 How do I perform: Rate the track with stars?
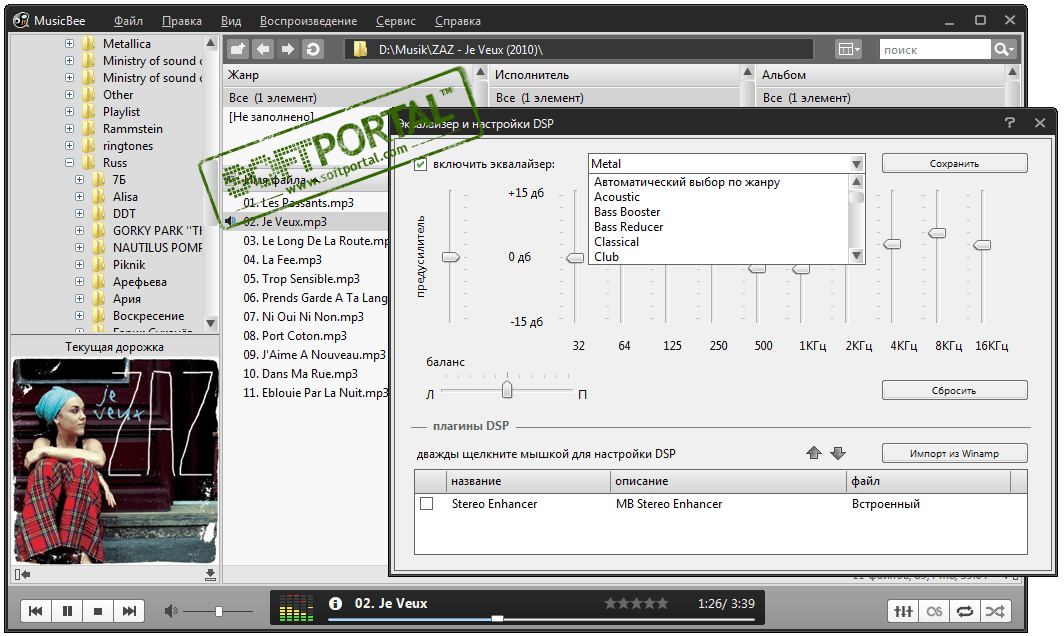pos(636,603)
